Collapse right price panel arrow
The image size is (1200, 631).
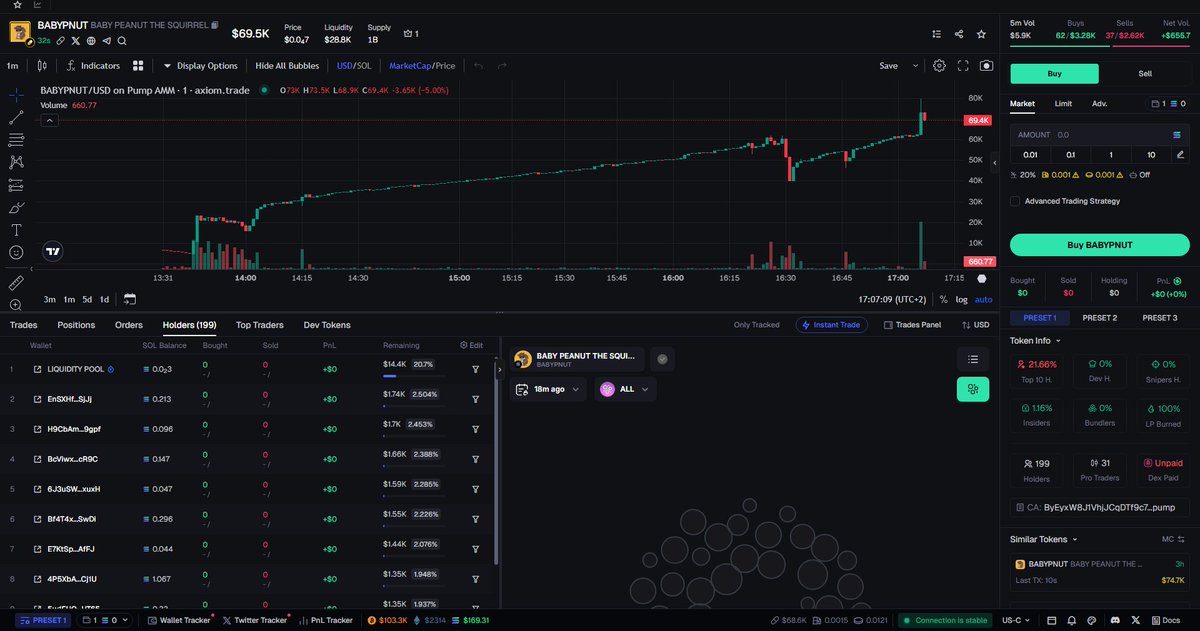[994, 161]
